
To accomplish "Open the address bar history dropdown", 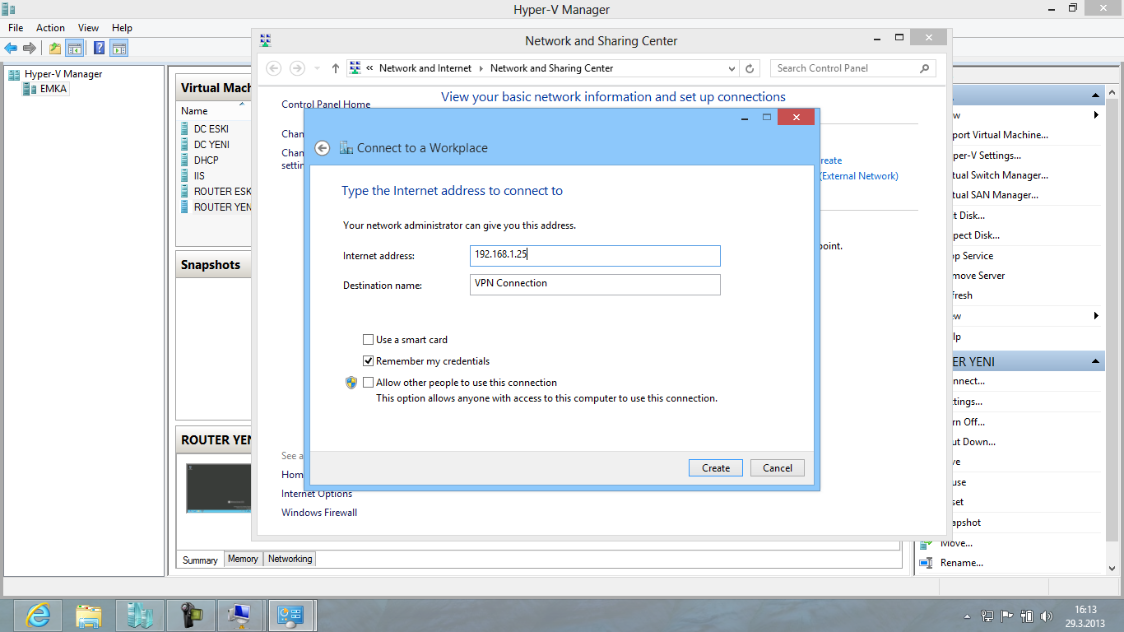I will coord(731,69).
